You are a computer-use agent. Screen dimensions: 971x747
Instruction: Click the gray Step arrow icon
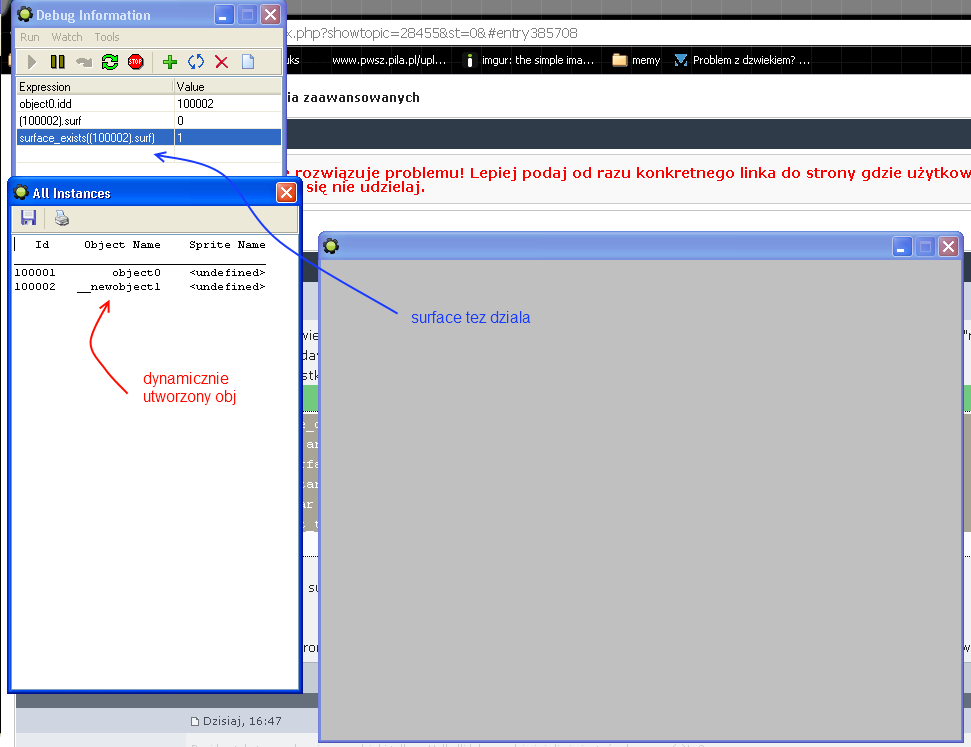(84, 62)
